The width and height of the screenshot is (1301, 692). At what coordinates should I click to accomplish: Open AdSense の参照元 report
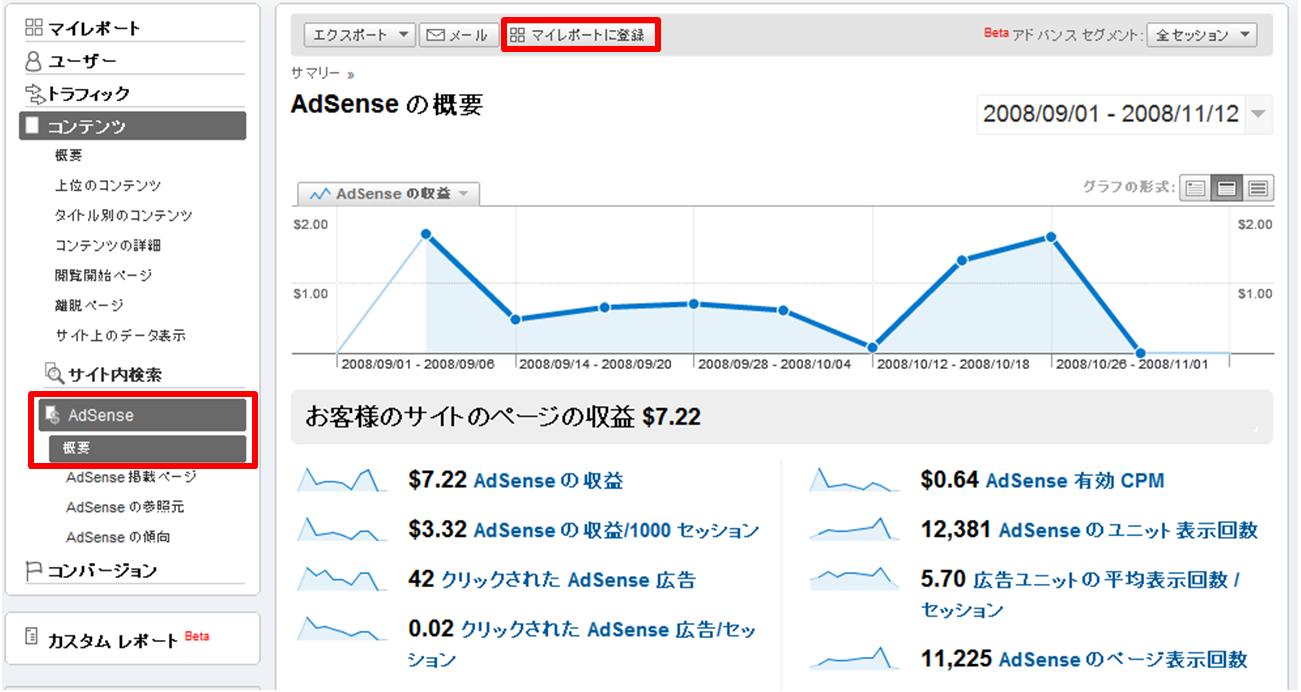coord(125,507)
